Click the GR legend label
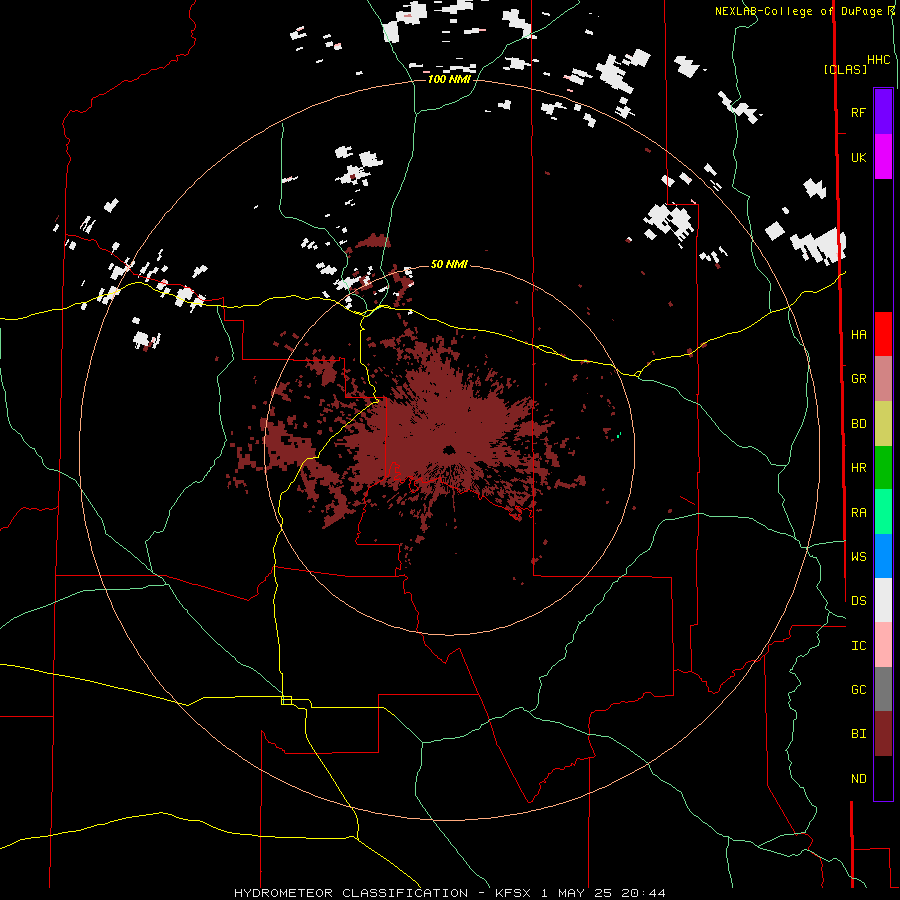The height and width of the screenshot is (900, 900). 858,379
